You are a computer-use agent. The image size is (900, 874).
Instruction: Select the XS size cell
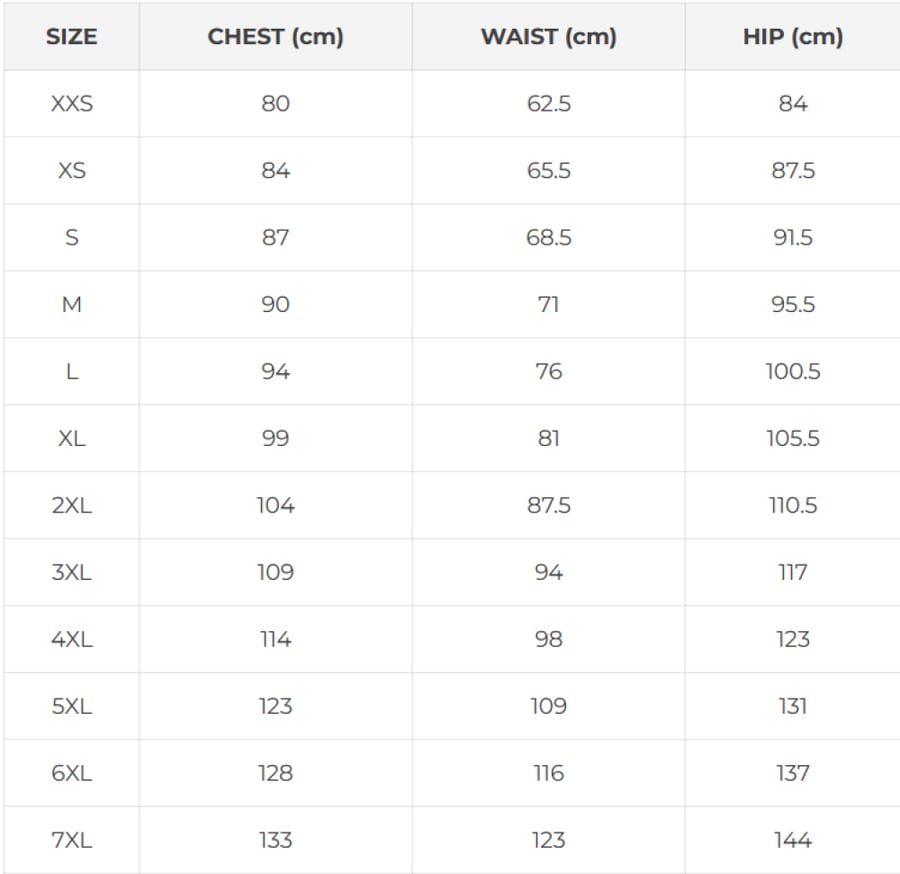(72, 170)
